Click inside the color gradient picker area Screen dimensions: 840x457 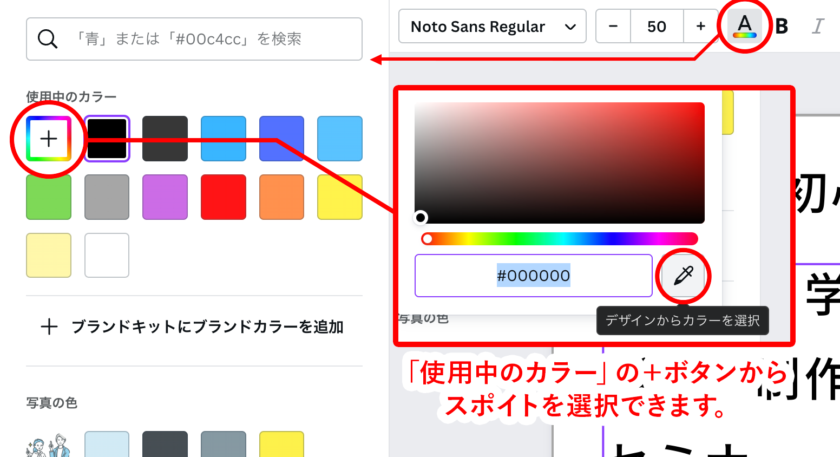pyautogui.click(x=559, y=162)
